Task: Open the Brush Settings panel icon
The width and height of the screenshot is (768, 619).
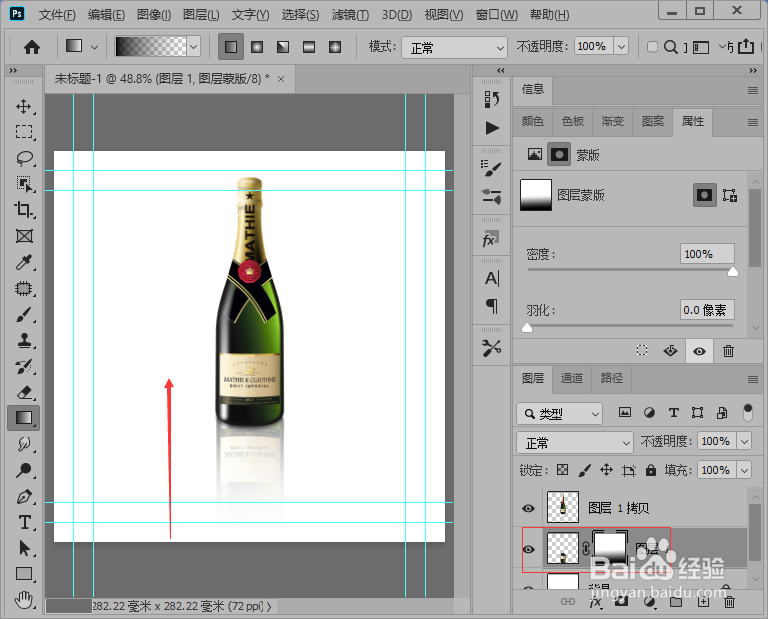Action: [491, 169]
